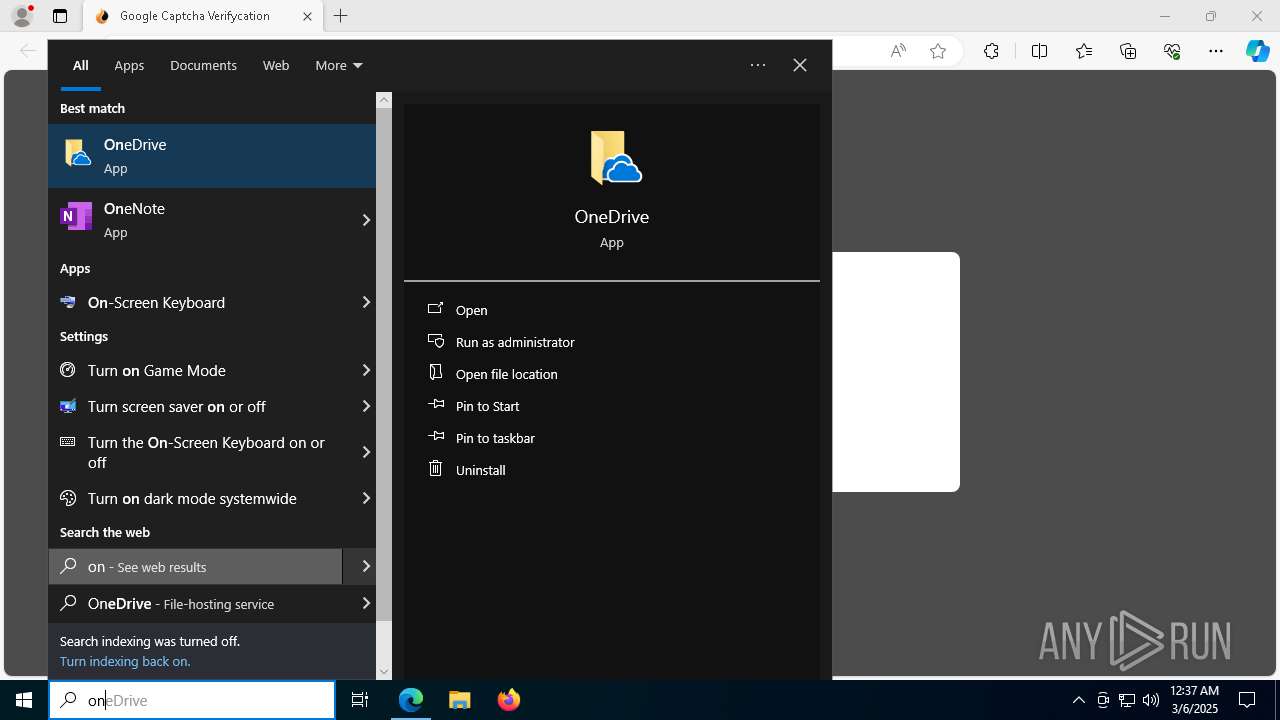Expand OneDrive File-hosting service arrow
Viewport: 1280px width, 720px height.
(x=366, y=603)
